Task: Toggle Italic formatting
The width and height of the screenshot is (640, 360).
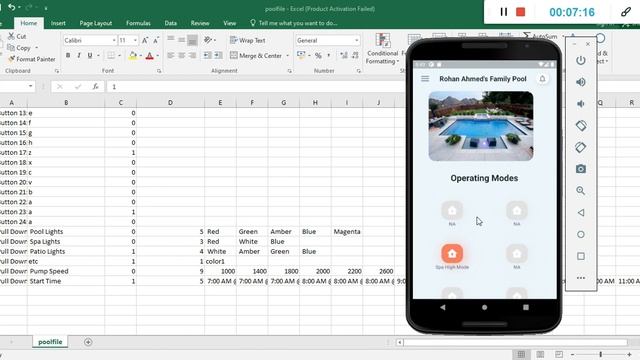Action: point(79,56)
